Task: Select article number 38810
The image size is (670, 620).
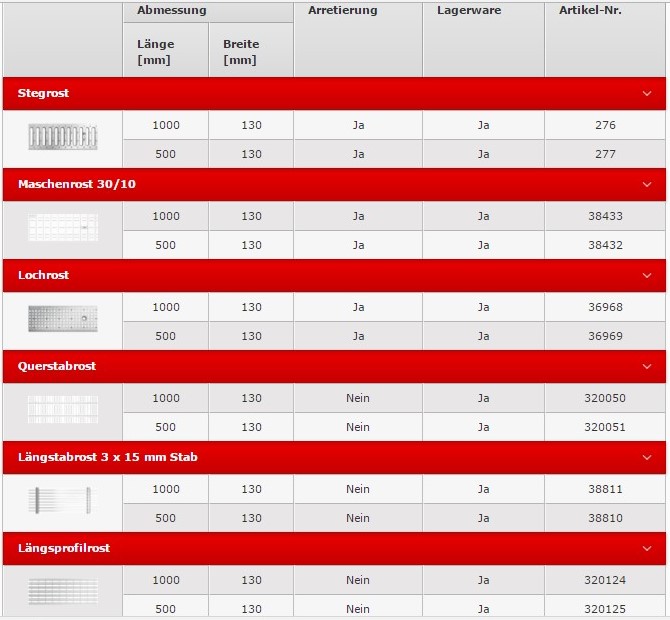Action: (x=605, y=518)
